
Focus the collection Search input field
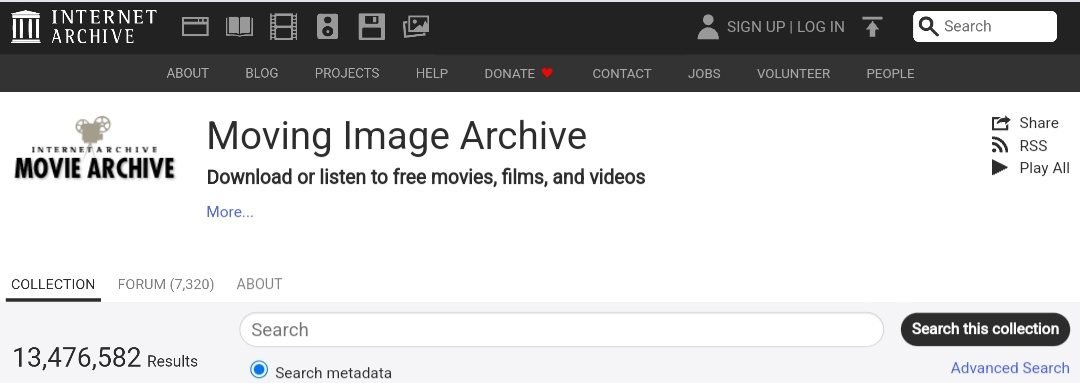pyautogui.click(x=561, y=330)
